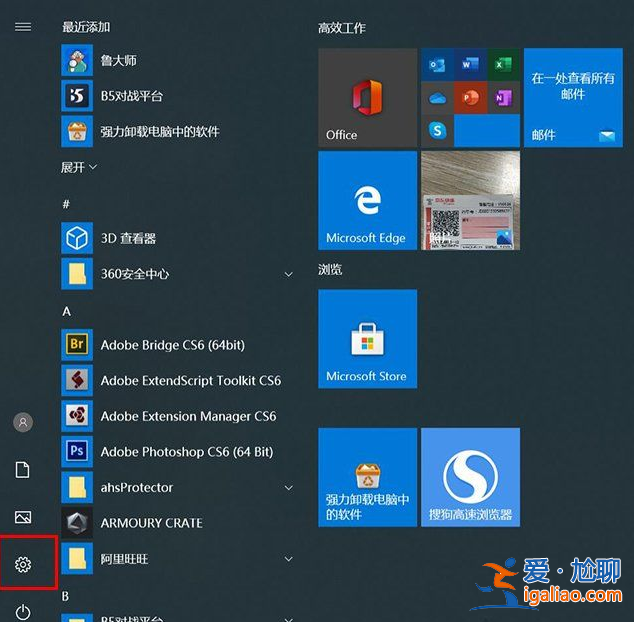Image resolution: width=634 pixels, height=622 pixels.
Task: Click 展开 to expand recently added
Action: [79, 167]
